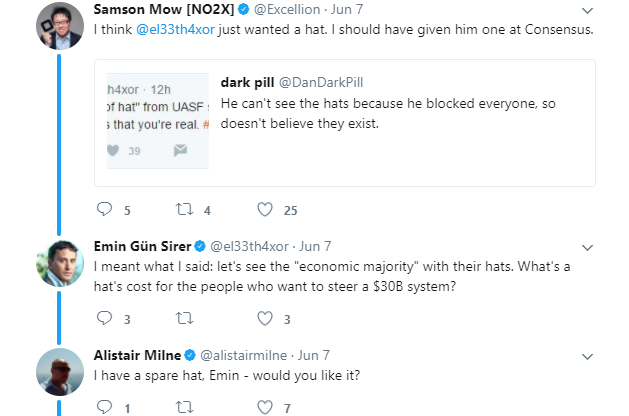Like Emin Gün Sirer's tweet
The width and height of the screenshot is (629, 416).
265,319
